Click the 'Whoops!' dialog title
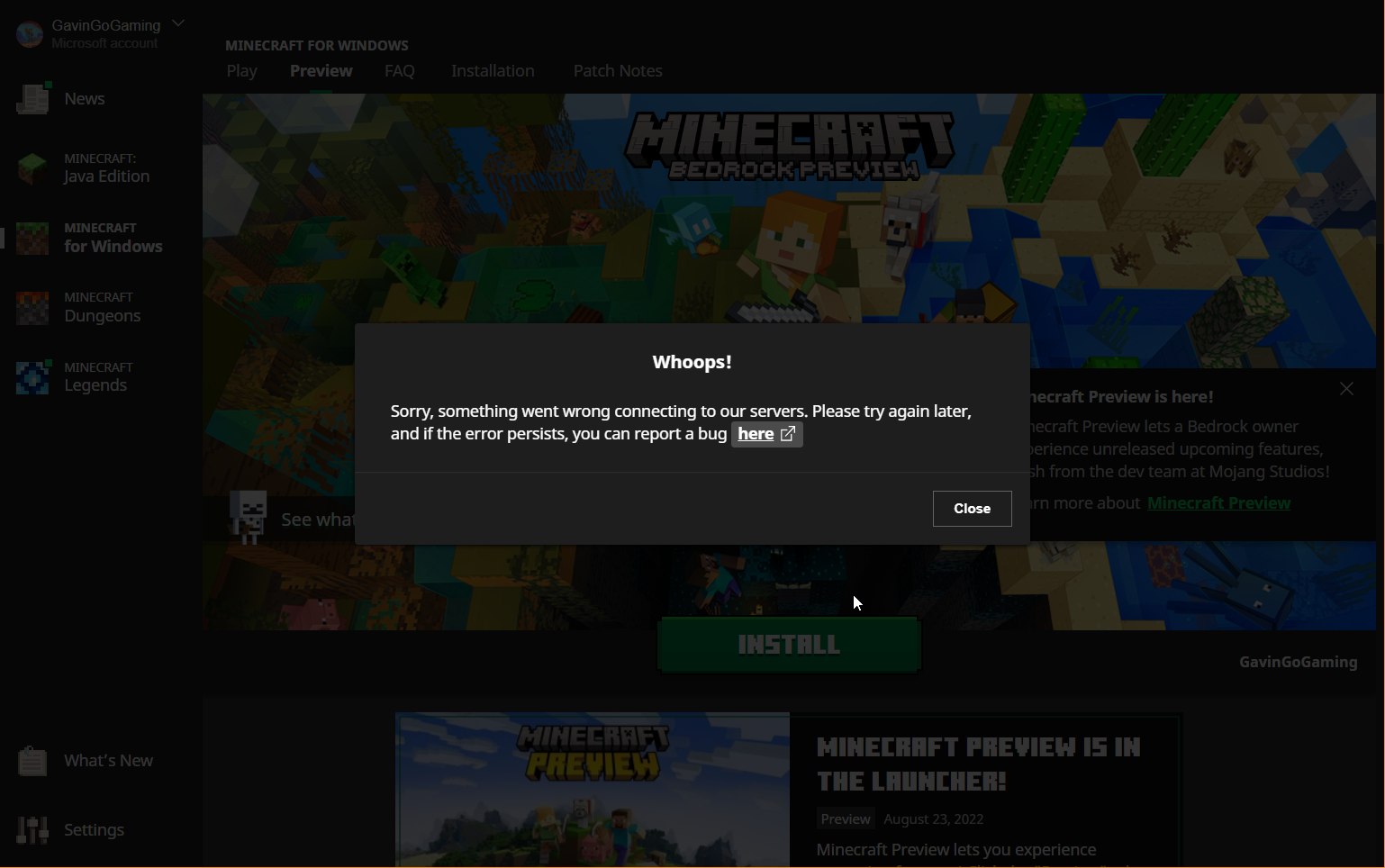This screenshot has width=1385, height=868. click(692, 362)
